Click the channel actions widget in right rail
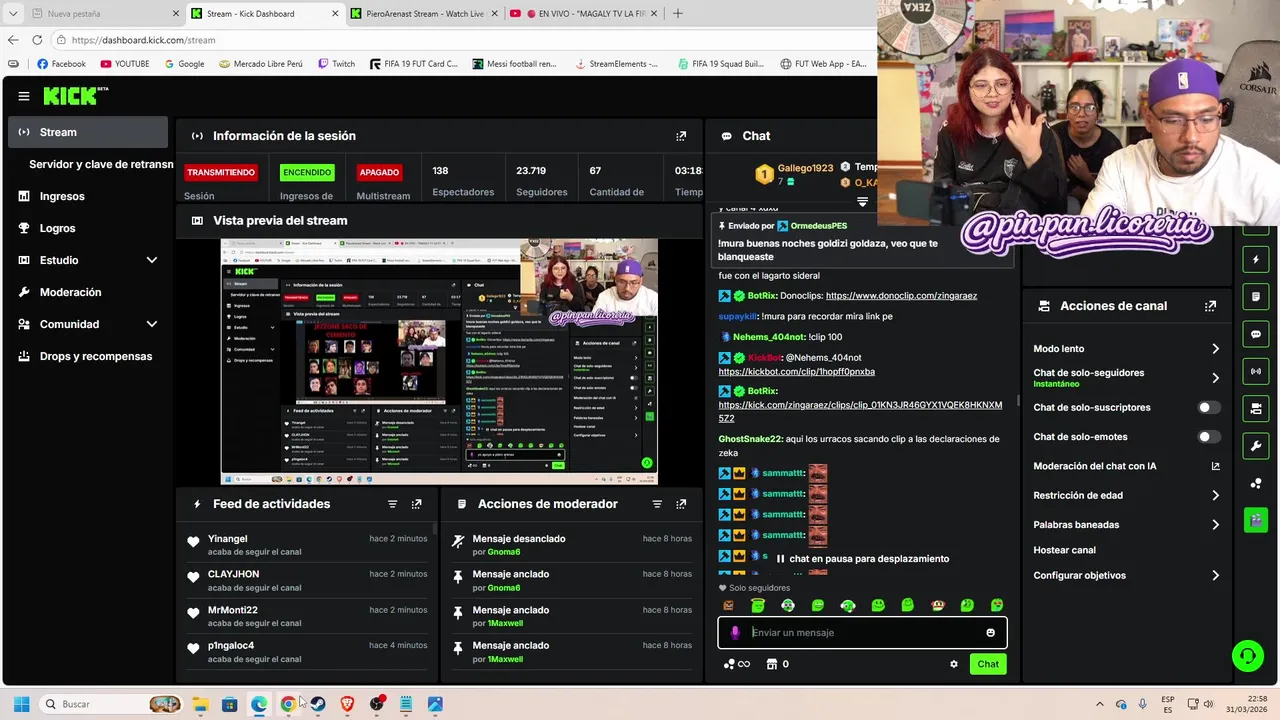The image size is (1280, 720). [x=1256, y=408]
